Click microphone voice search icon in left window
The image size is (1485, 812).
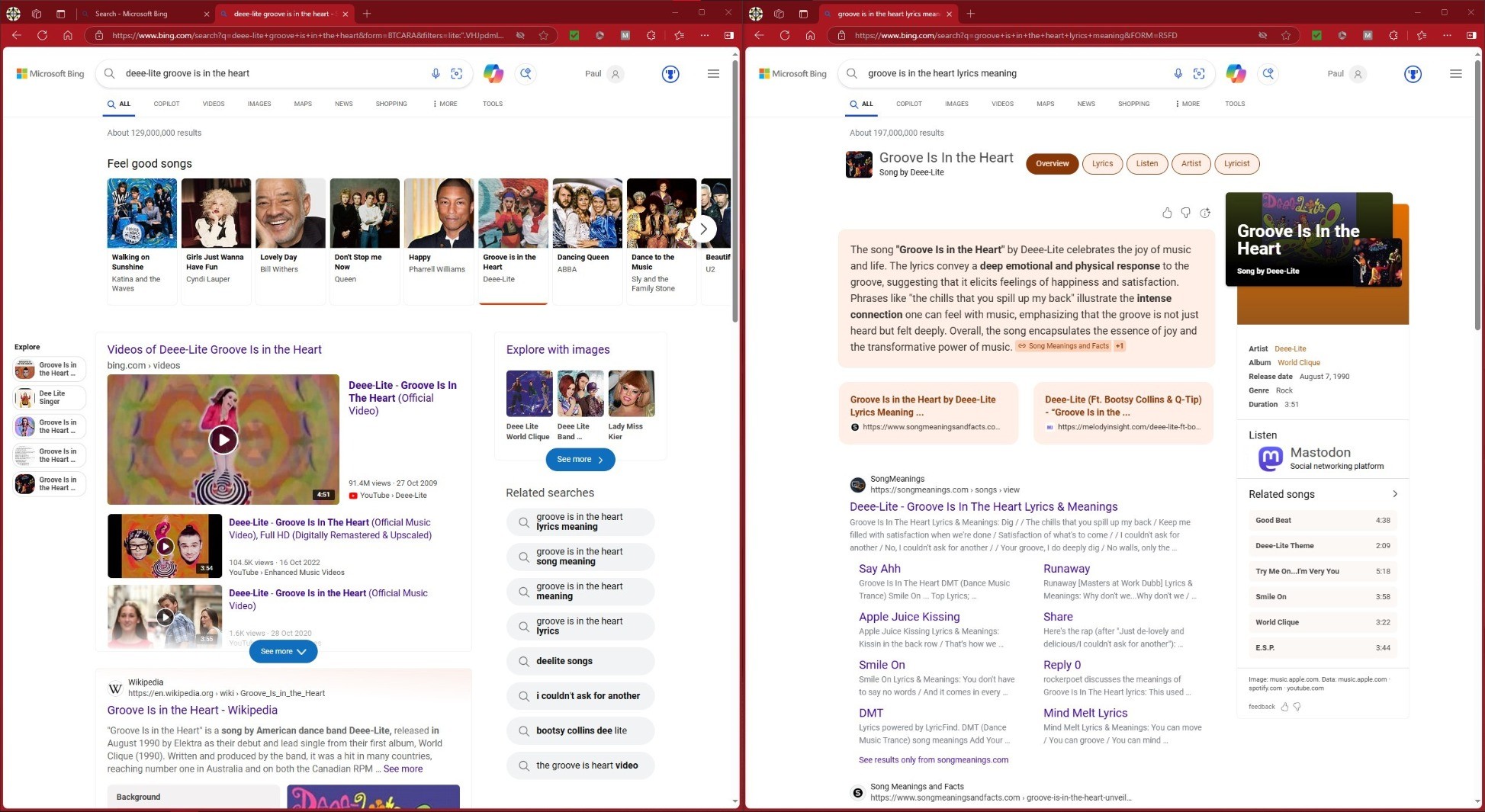(x=436, y=73)
